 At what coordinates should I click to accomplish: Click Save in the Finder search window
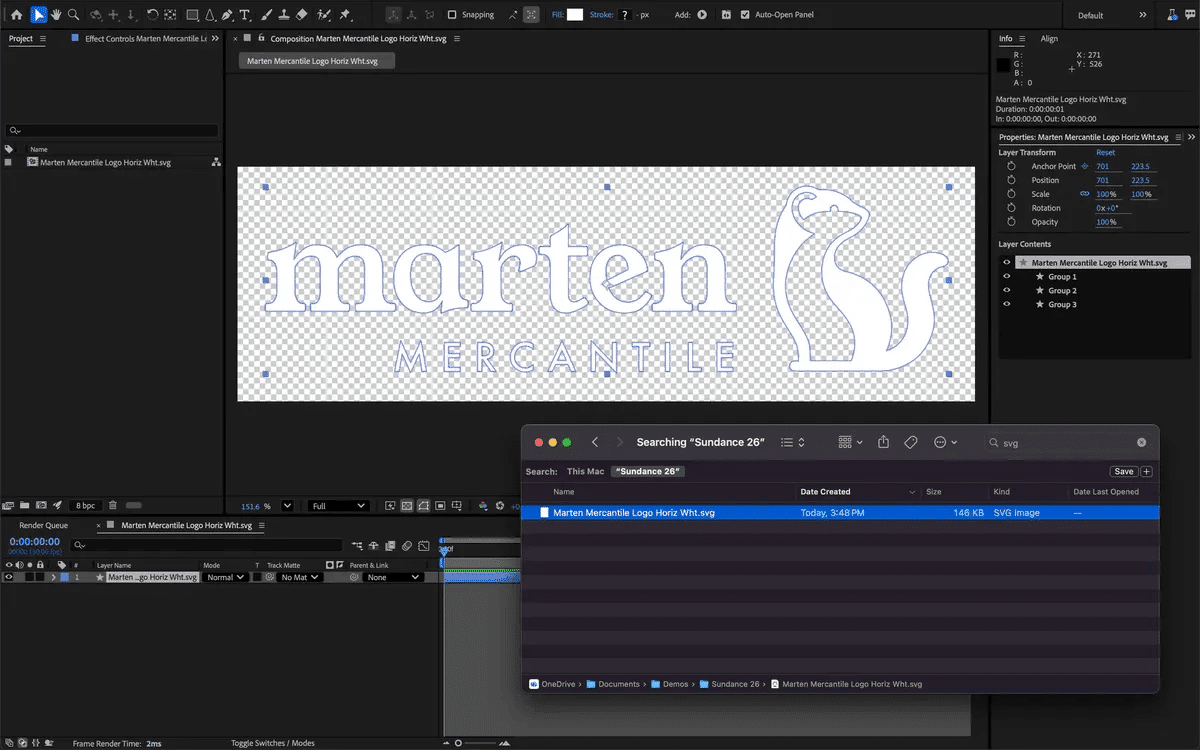tap(1123, 470)
